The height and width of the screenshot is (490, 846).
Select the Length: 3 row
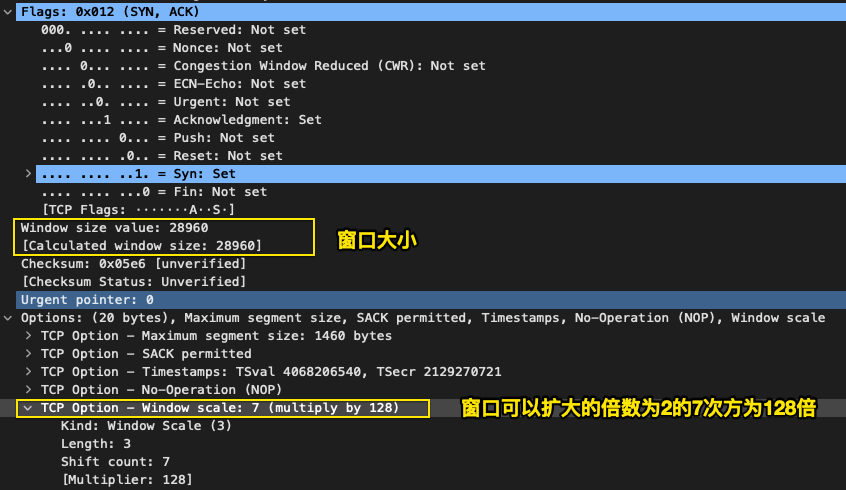coord(95,444)
